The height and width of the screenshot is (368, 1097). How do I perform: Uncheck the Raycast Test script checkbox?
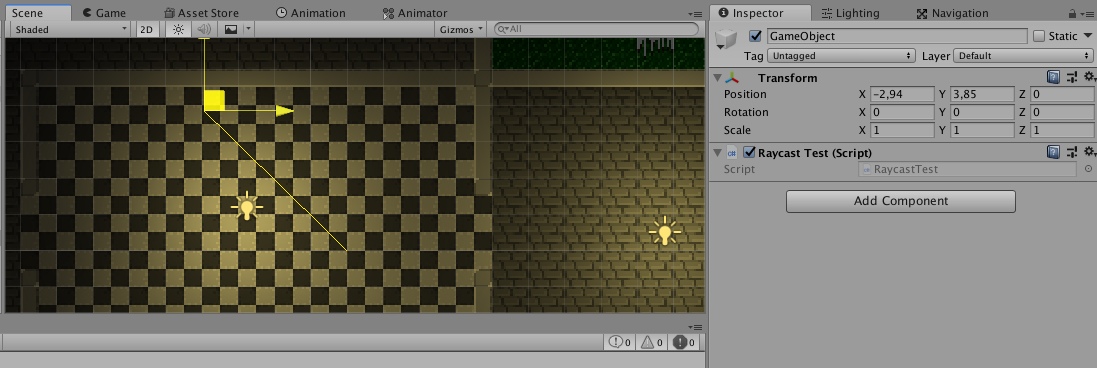[749, 152]
